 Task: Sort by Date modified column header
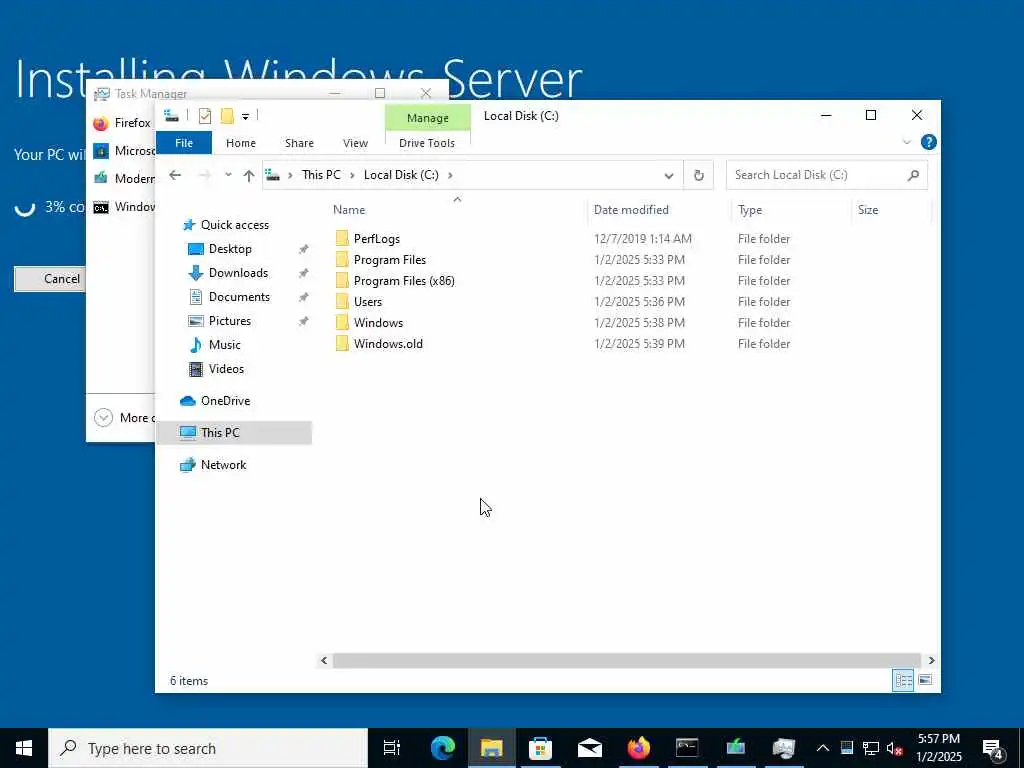point(631,210)
